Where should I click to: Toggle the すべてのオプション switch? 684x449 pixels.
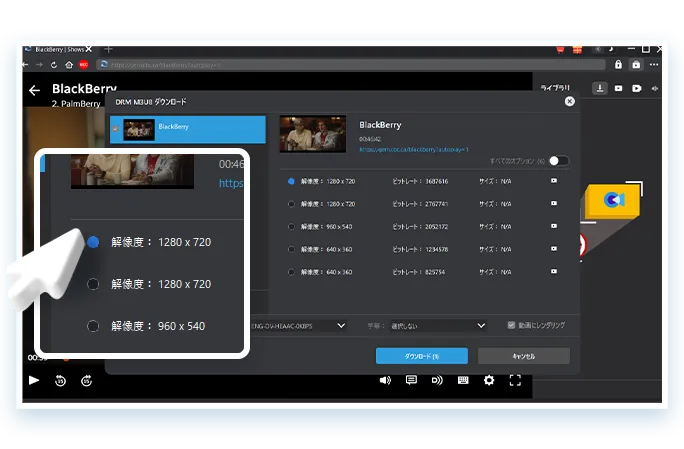coord(559,161)
